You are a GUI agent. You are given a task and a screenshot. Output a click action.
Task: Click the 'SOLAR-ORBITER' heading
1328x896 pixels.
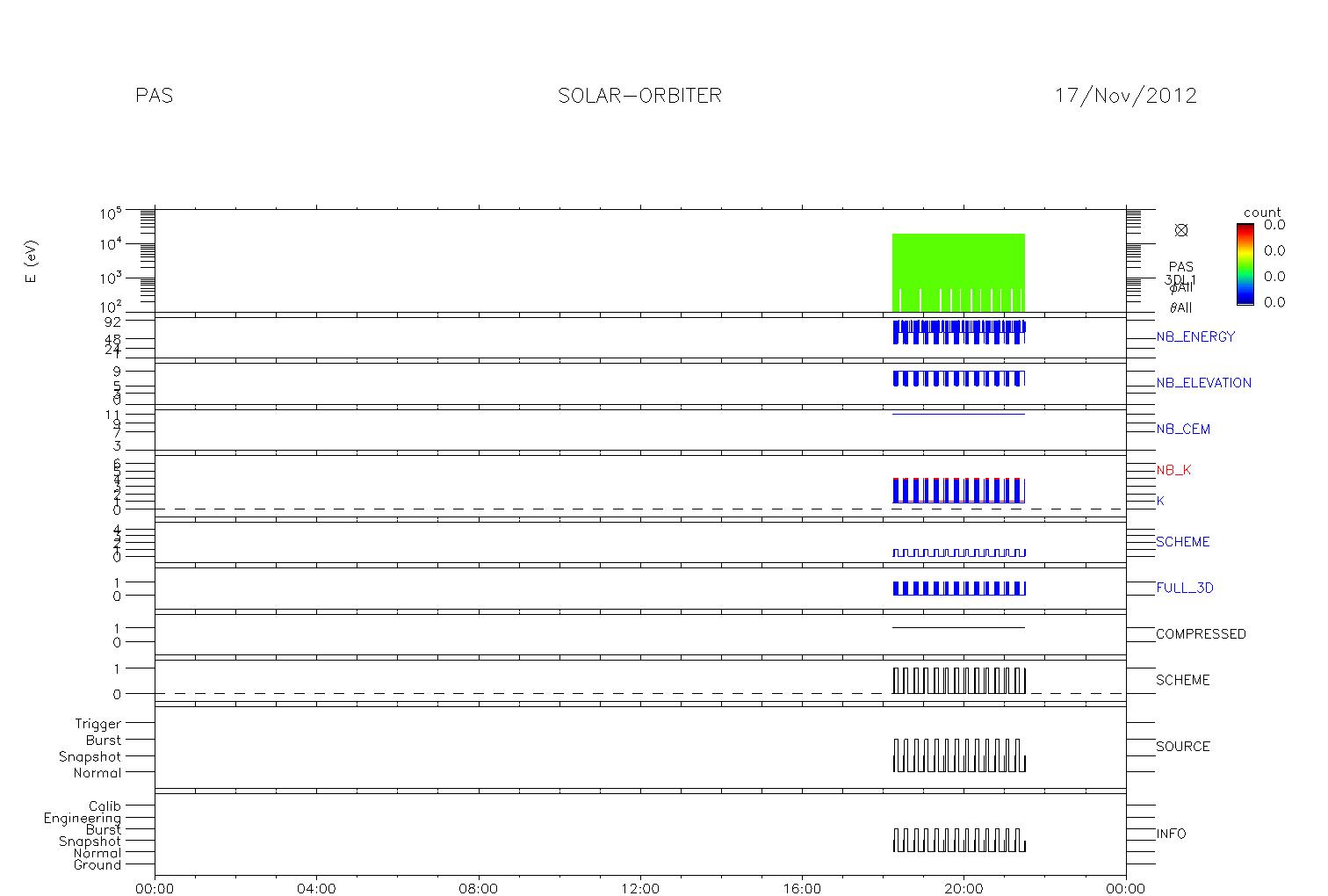point(640,96)
